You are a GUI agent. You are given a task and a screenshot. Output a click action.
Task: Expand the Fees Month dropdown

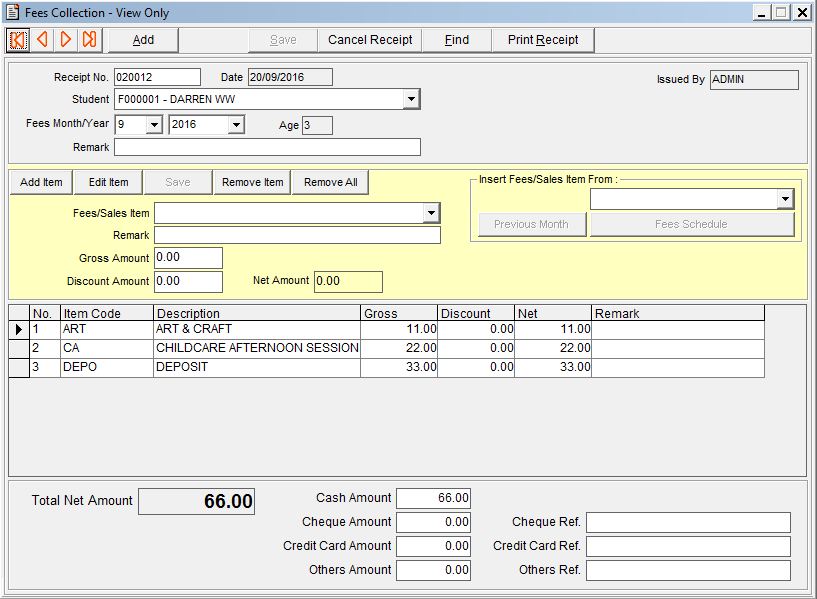click(x=154, y=125)
